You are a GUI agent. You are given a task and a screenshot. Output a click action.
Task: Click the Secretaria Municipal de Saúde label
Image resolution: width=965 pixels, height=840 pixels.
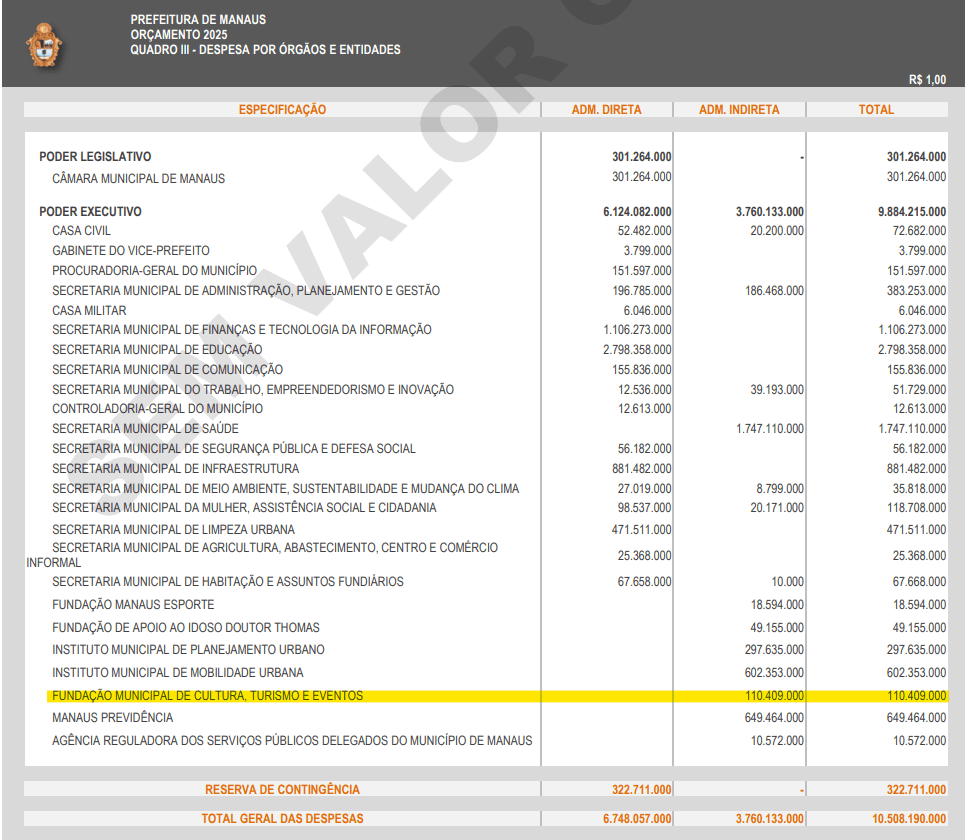pos(145,429)
